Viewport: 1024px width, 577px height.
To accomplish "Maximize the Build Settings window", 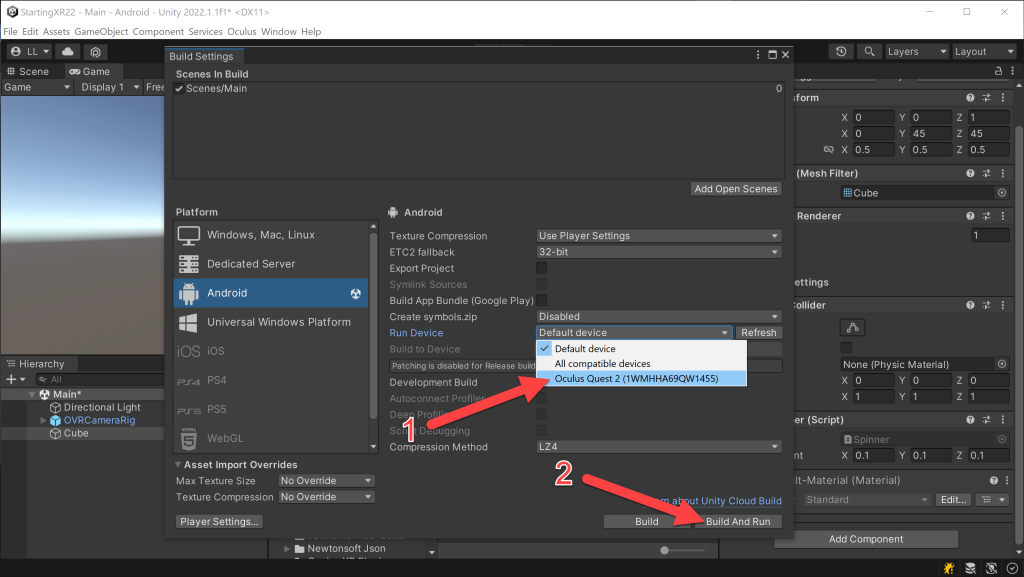I will (772, 55).
